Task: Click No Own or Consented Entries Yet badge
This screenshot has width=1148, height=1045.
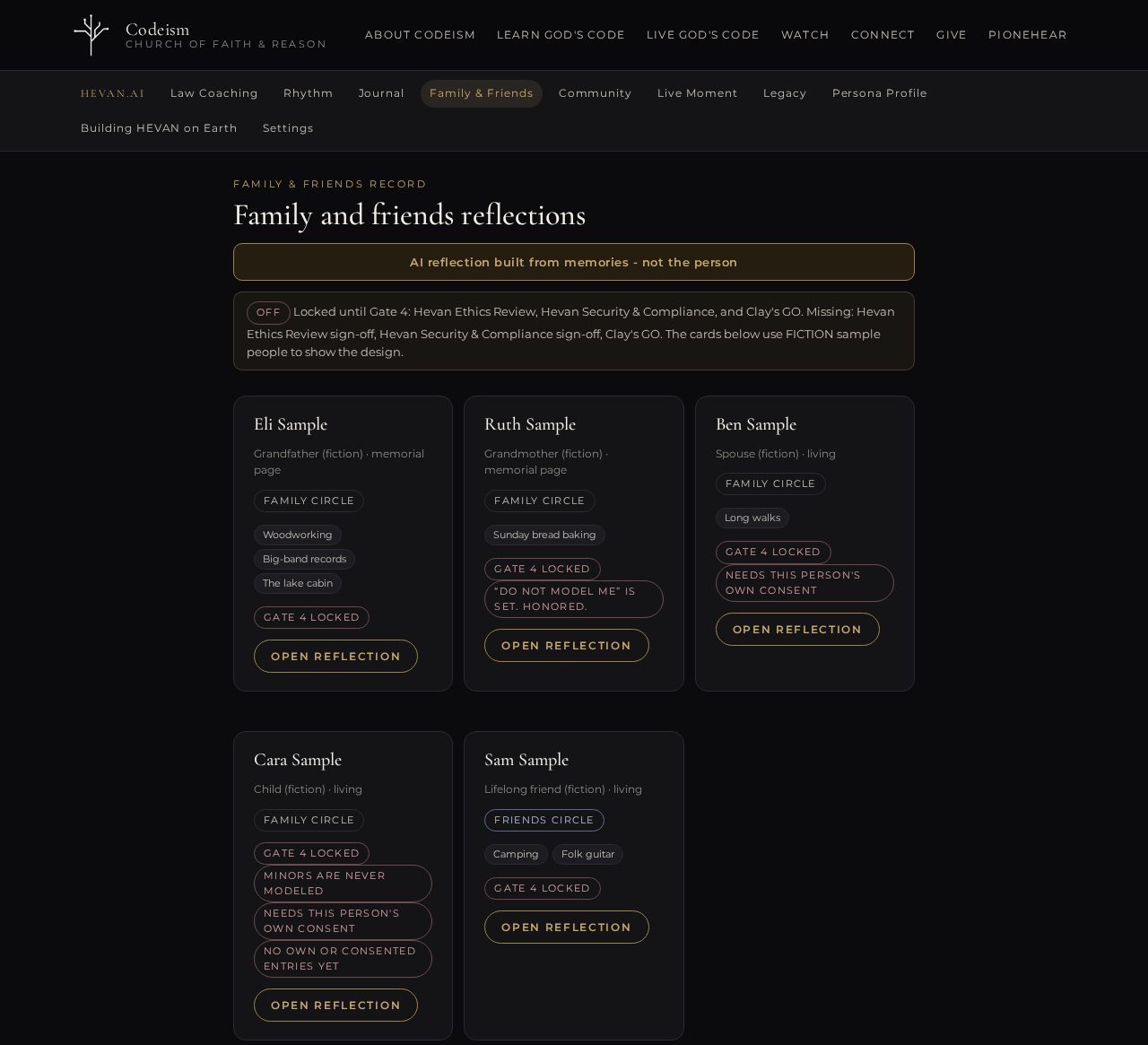Action: point(343,959)
